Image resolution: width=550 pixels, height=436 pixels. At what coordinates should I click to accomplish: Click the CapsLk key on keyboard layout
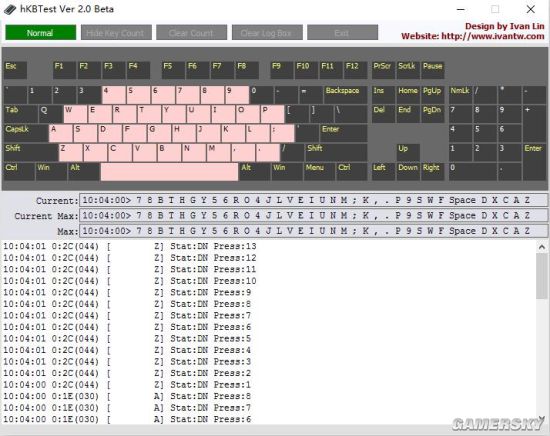pos(26,133)
